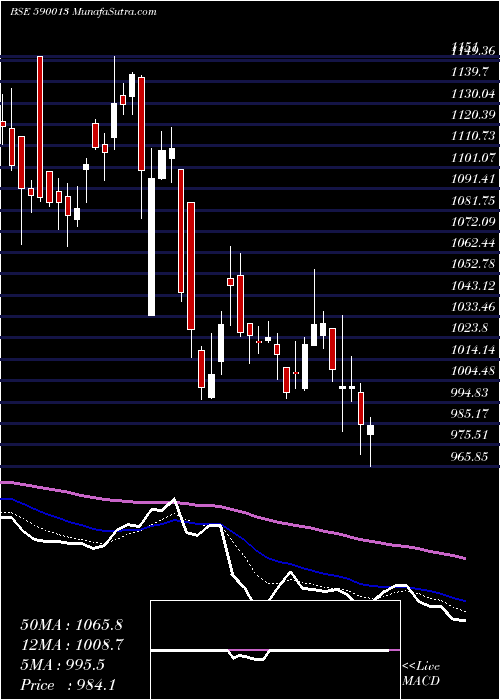Select the 1004.48 price axis label
500x700 pixels.
tap(473, 371)
